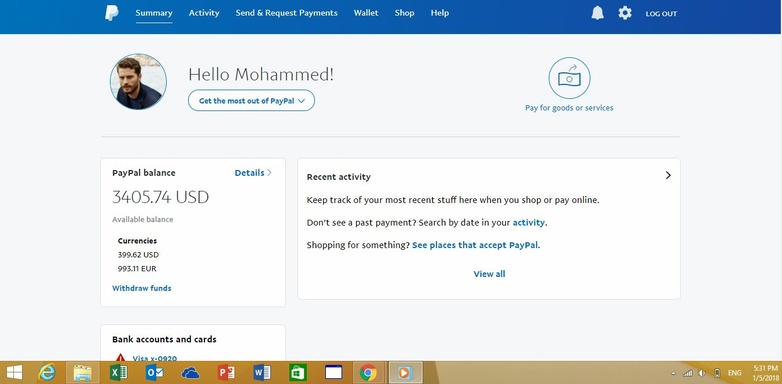Open the Wallet tab
The height and width of the screenshot is (384, 782).
click(x=366, y=13)
